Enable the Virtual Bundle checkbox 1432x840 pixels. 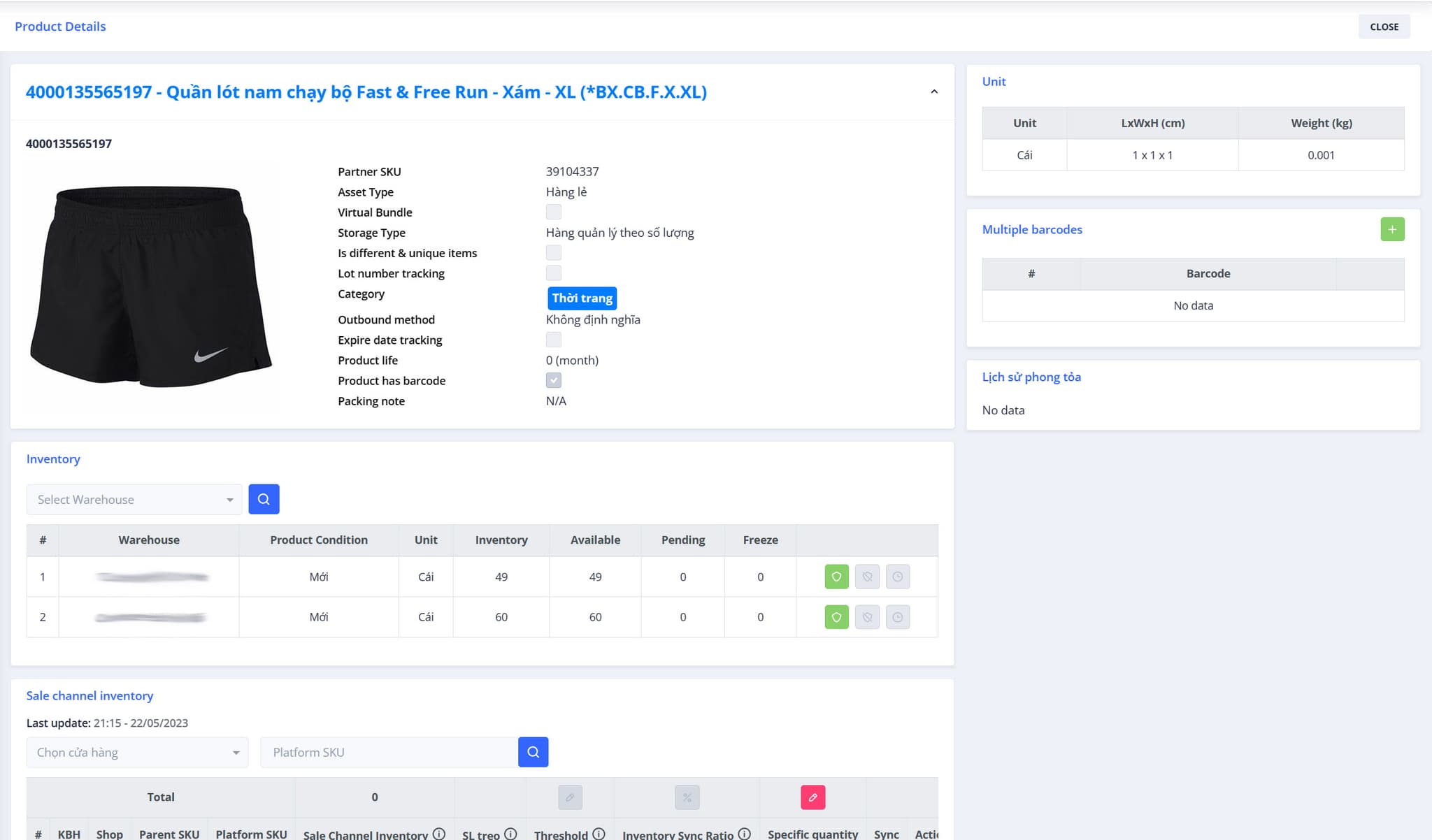[x=553, y=211]
